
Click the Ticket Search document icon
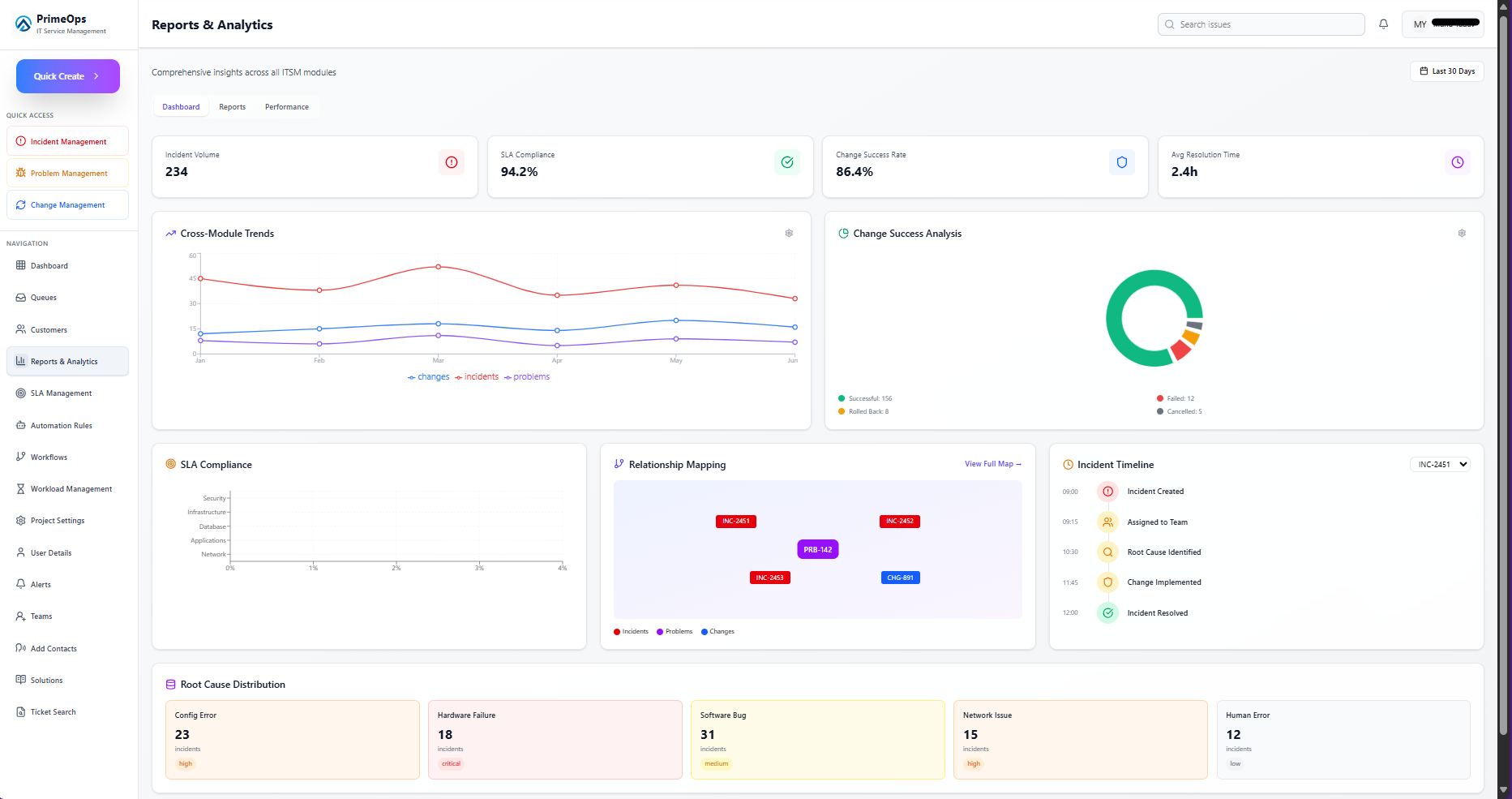(21, 712)
